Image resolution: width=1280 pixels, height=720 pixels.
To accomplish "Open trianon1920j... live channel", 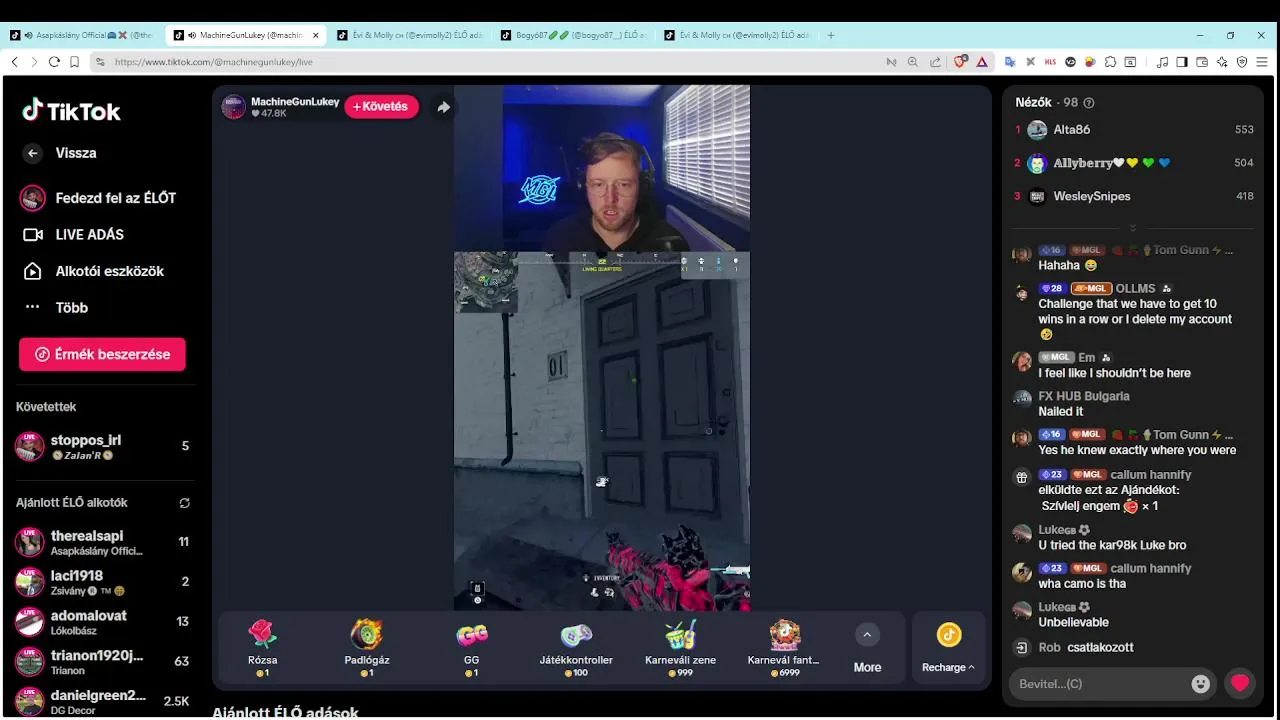I will tap(104, 662).
